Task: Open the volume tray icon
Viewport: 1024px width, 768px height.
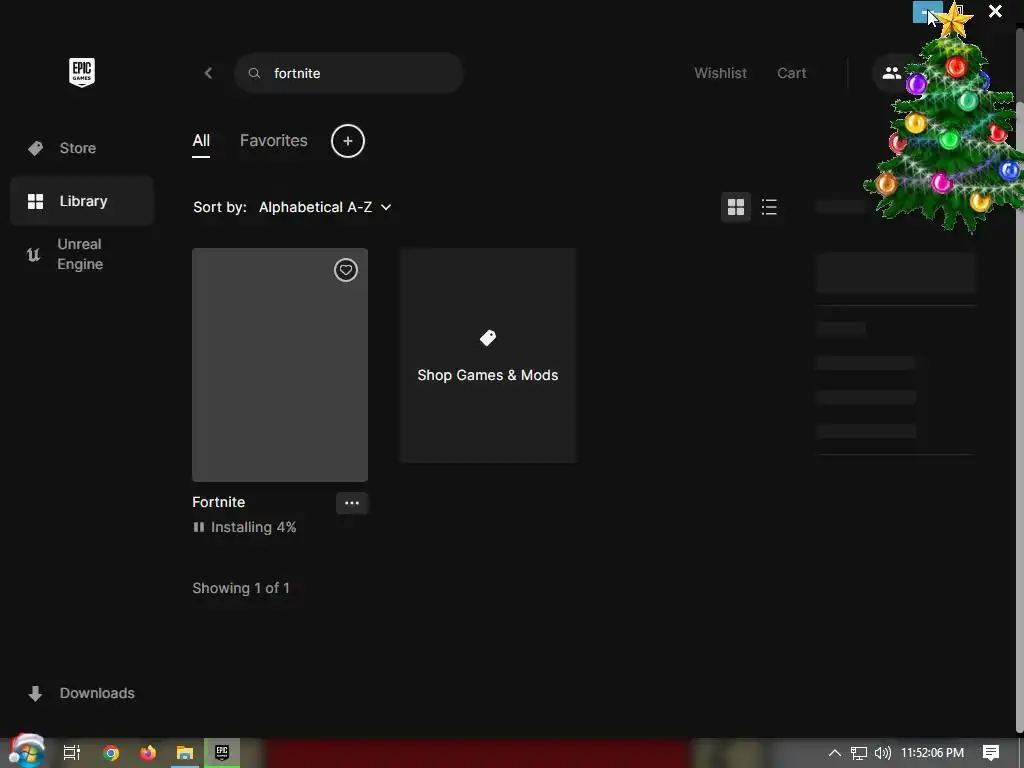Action: (882, 753)
